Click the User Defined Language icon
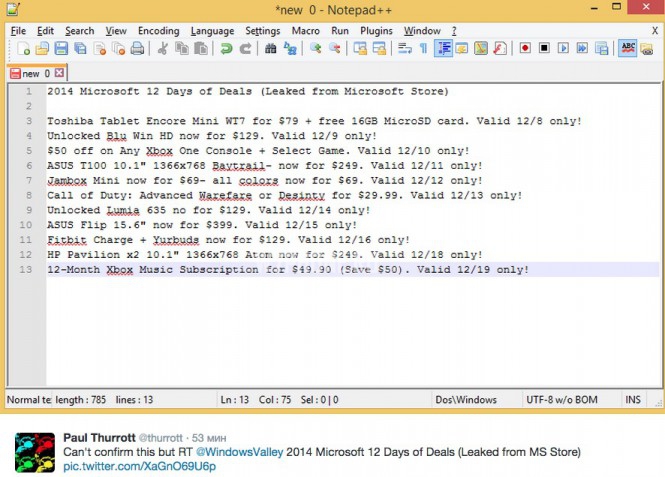 click(x=462, y=49)
